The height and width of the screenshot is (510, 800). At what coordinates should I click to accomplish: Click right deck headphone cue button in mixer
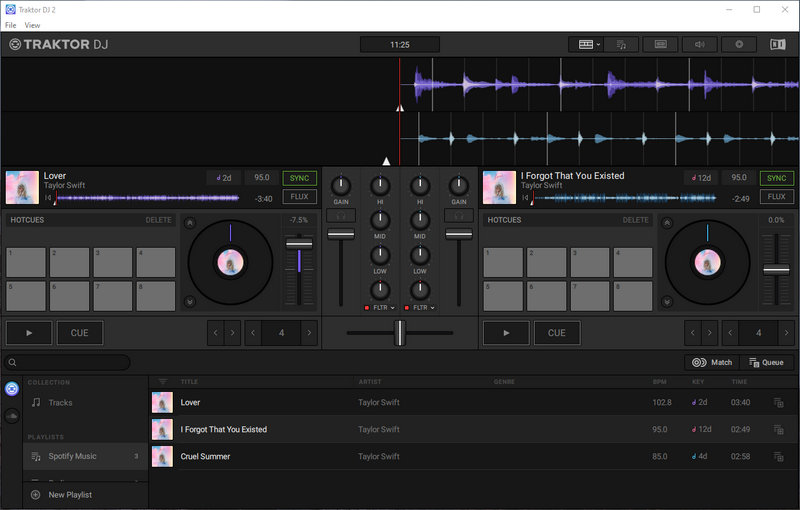click(x=459, y=216)
